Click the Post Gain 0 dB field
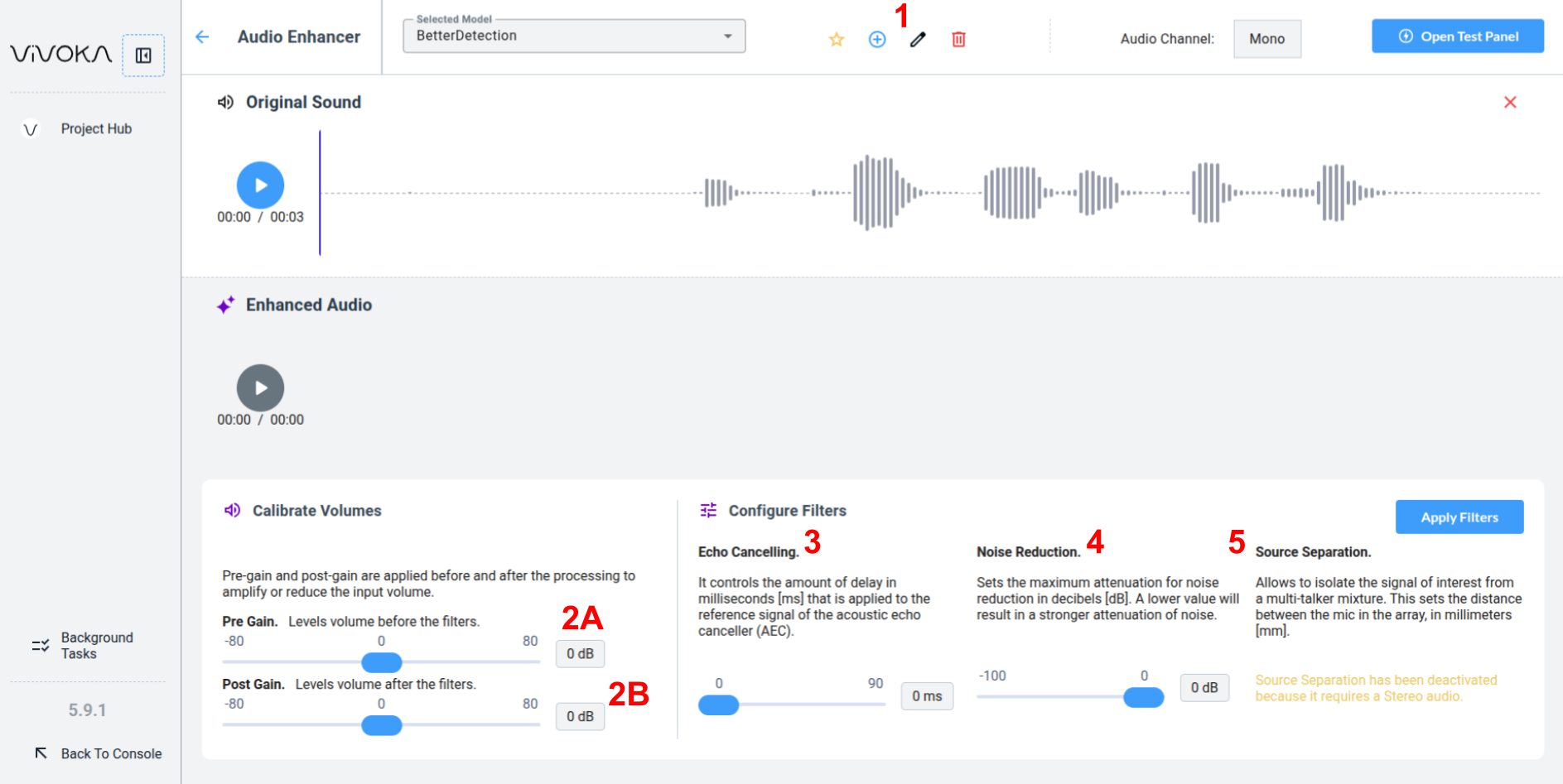This screenshot has height=784, width=1563. [x=580, y=716]
